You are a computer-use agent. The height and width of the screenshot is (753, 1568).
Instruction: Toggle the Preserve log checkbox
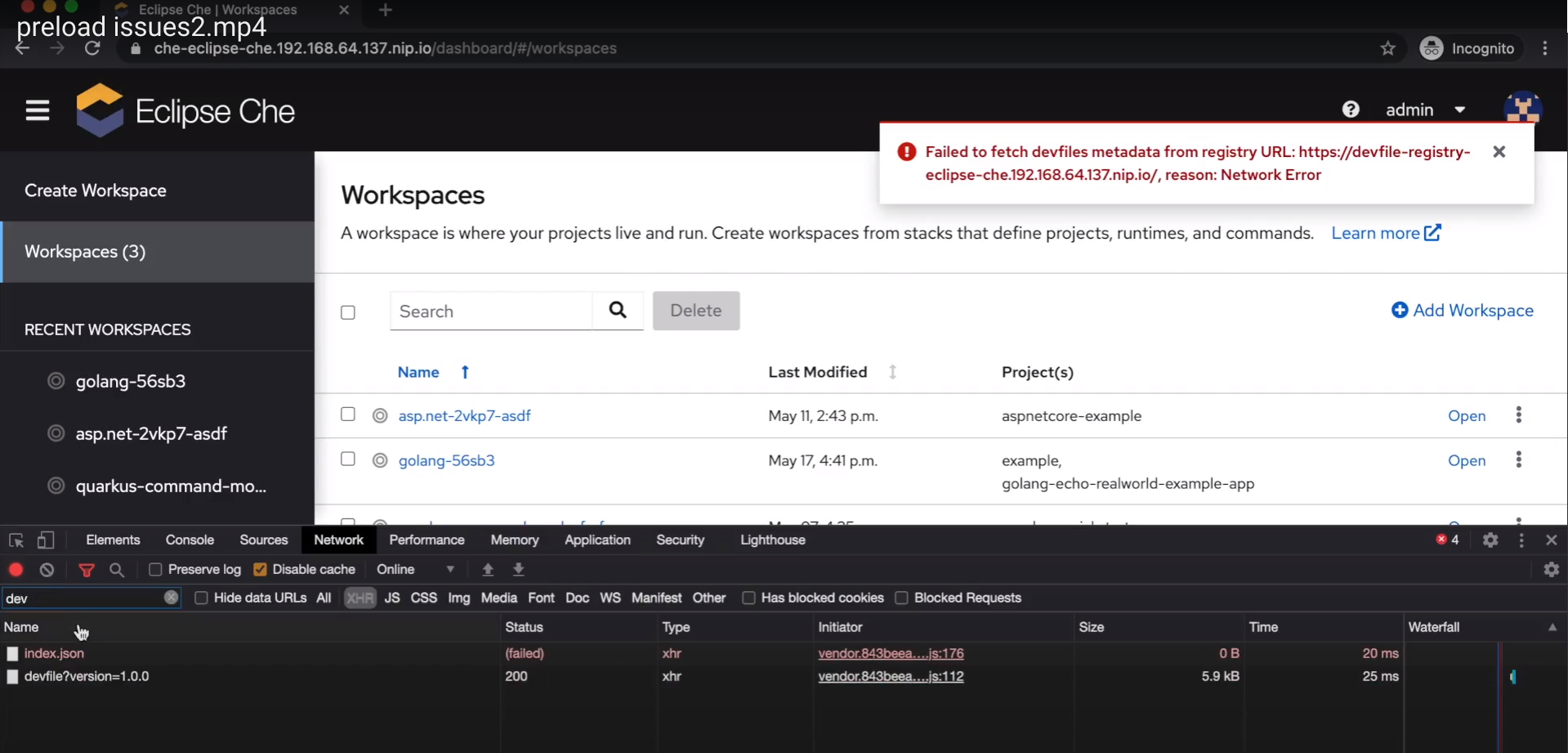tap(157, 569)
